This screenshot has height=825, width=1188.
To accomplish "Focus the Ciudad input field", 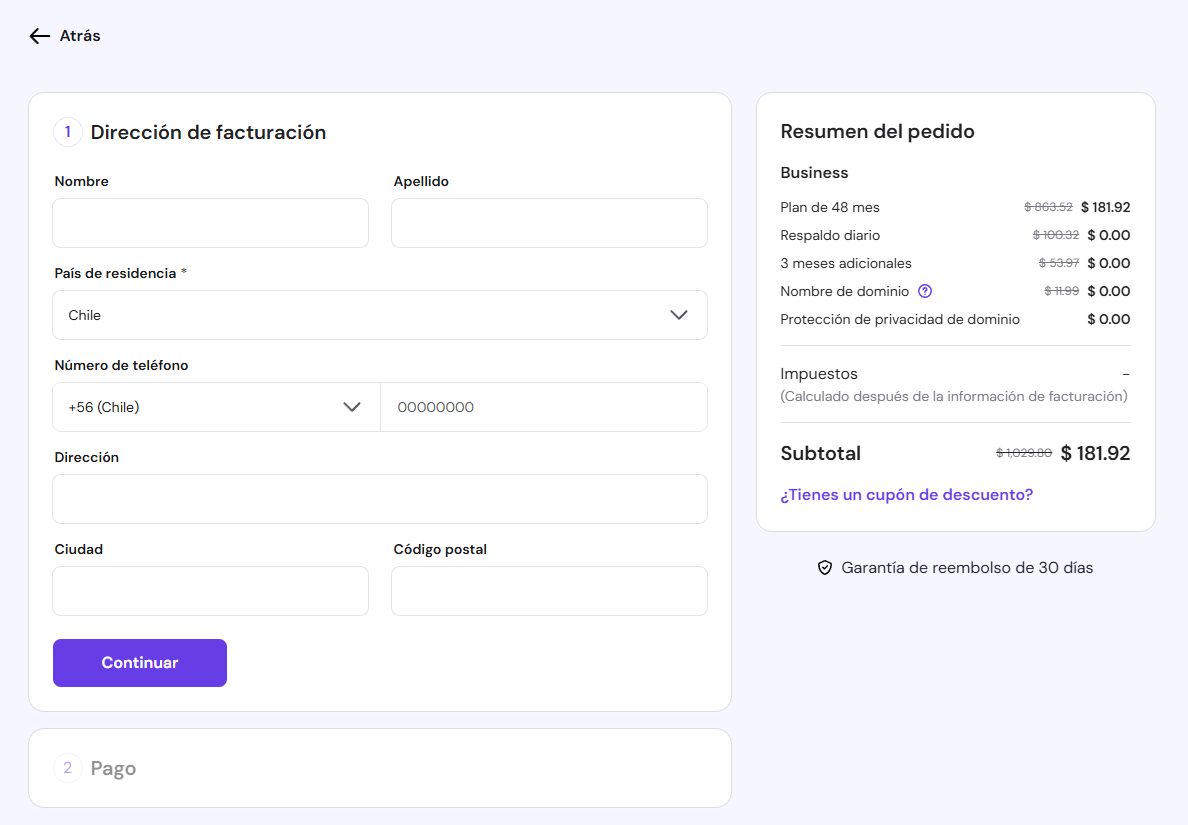I will pyautogui.click(x=210, y=591).
